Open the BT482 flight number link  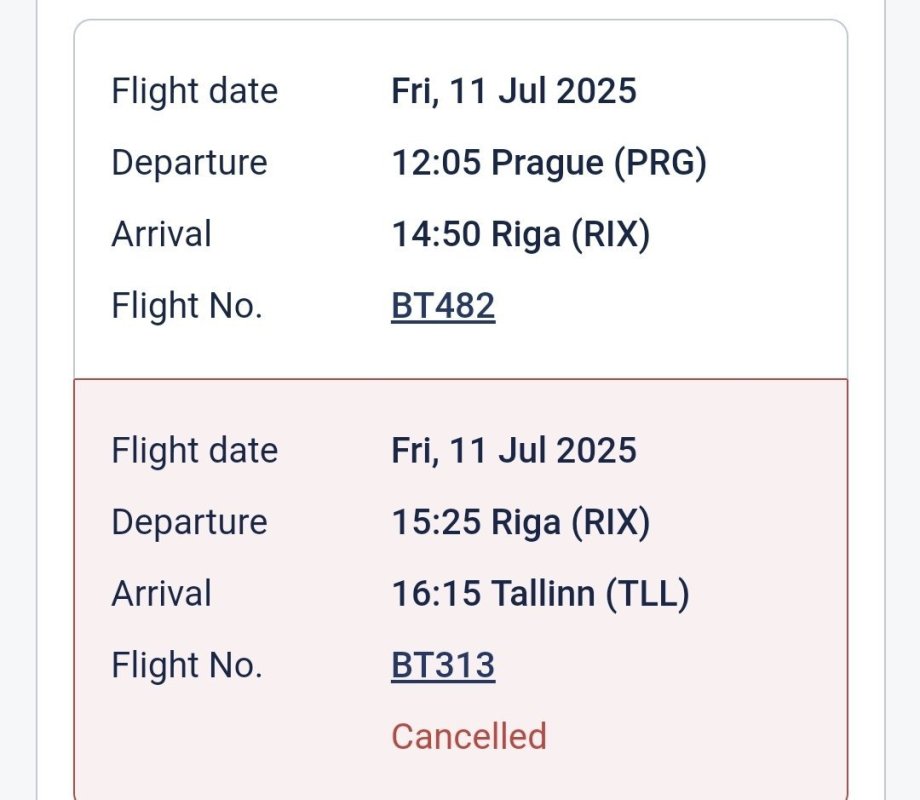pyautogui.click(x=443, y=306)
